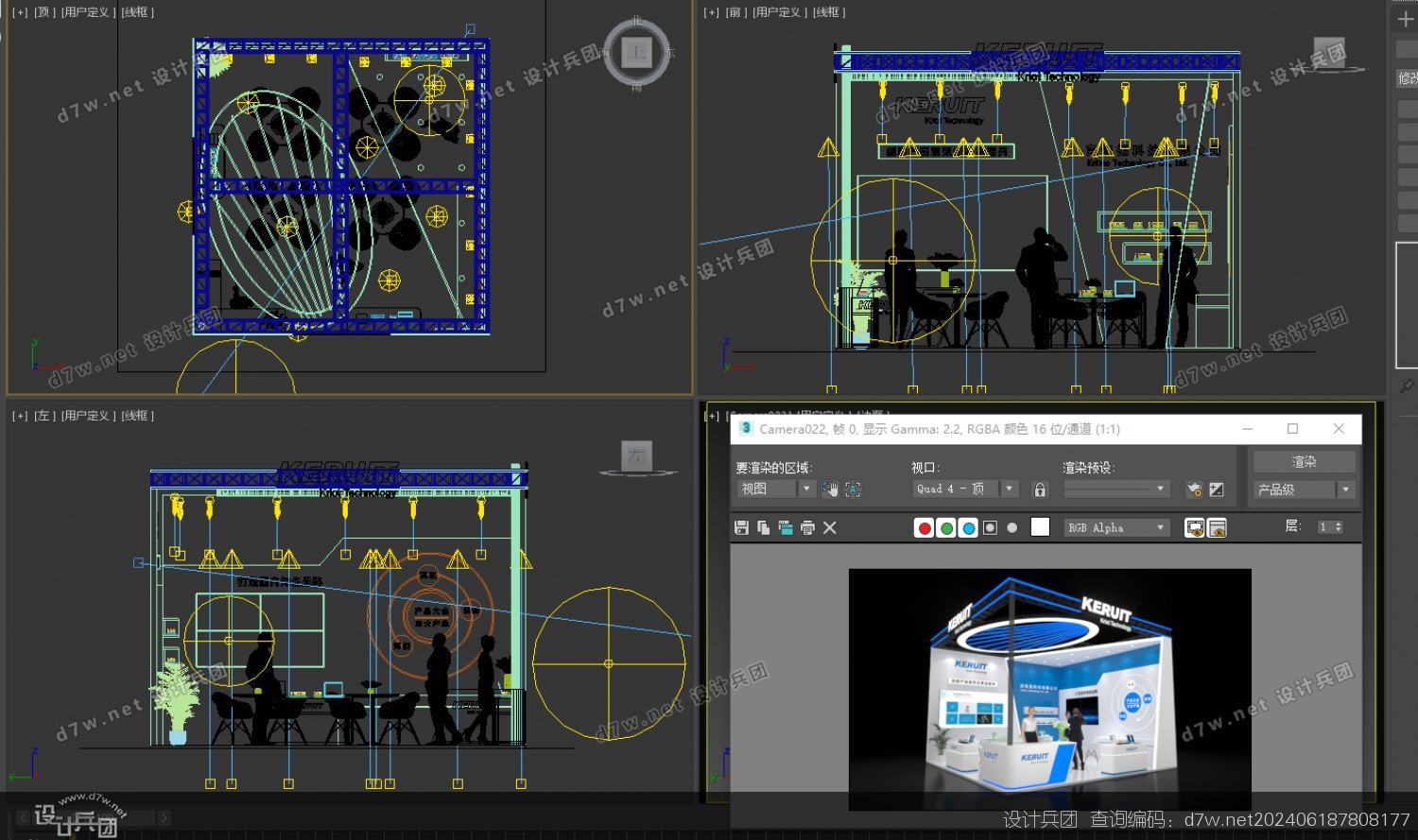Screen dimensions: 1418x840
Task: Open the environment and exposure controls icon
Action: 1217,489
